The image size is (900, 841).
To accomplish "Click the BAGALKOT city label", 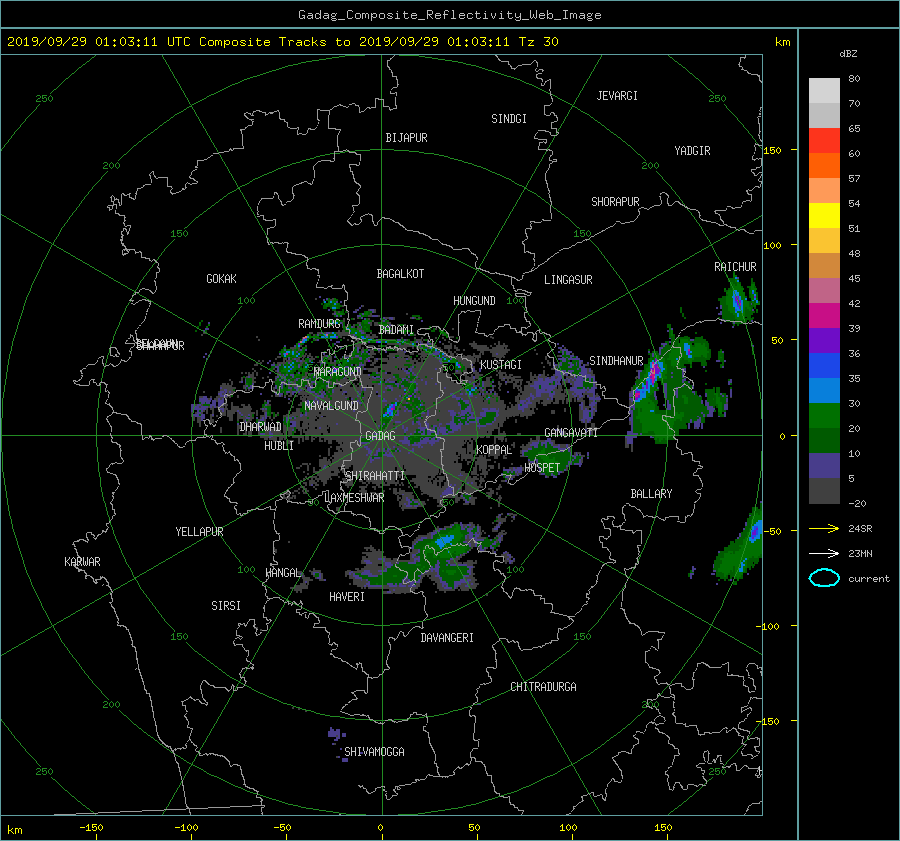I will coord(400,274).
